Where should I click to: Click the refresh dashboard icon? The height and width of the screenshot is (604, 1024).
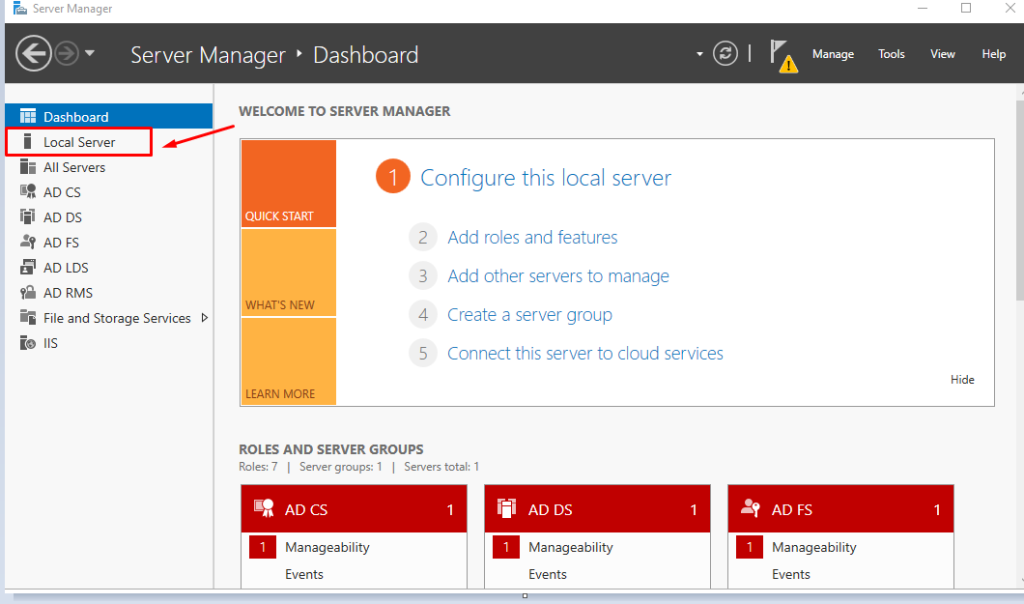click(x=725, y=54)
